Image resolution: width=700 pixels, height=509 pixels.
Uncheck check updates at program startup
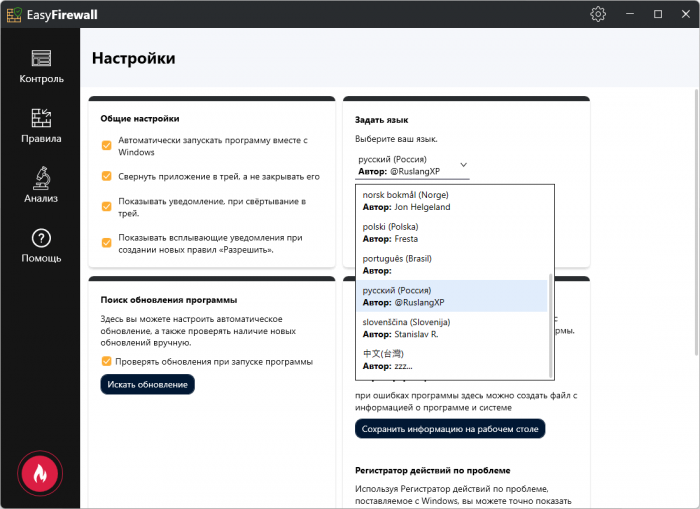tap(107, 361)
